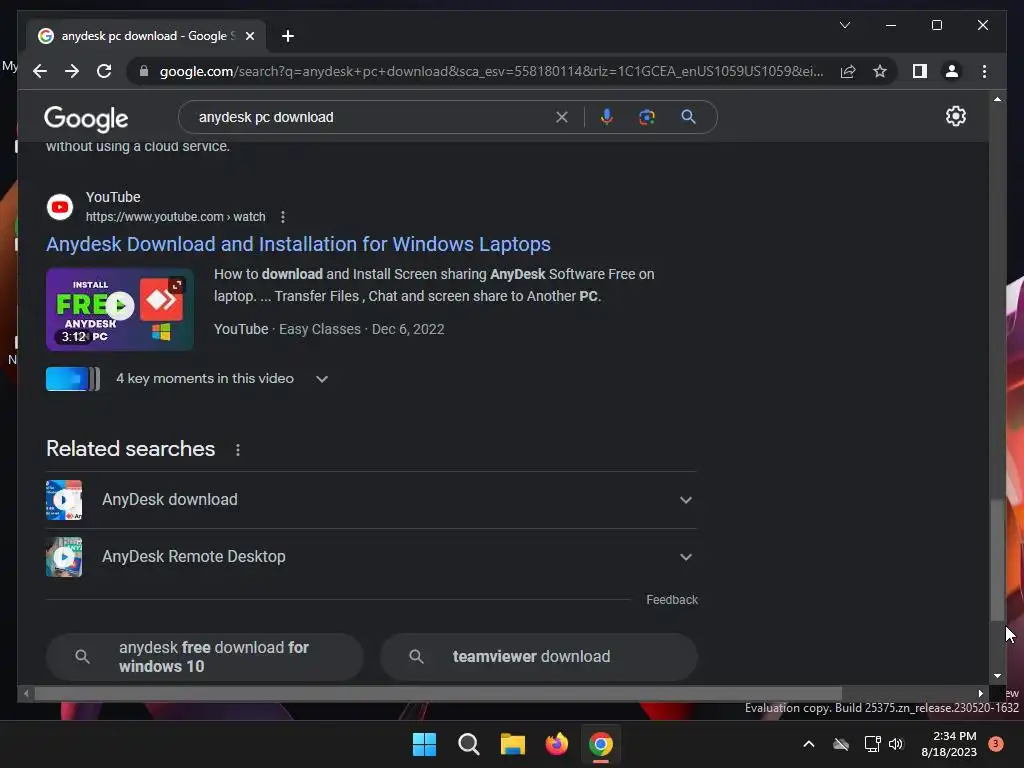Open more options for Related searches
Screen dimensions: 1024x768
click(238, 450)
